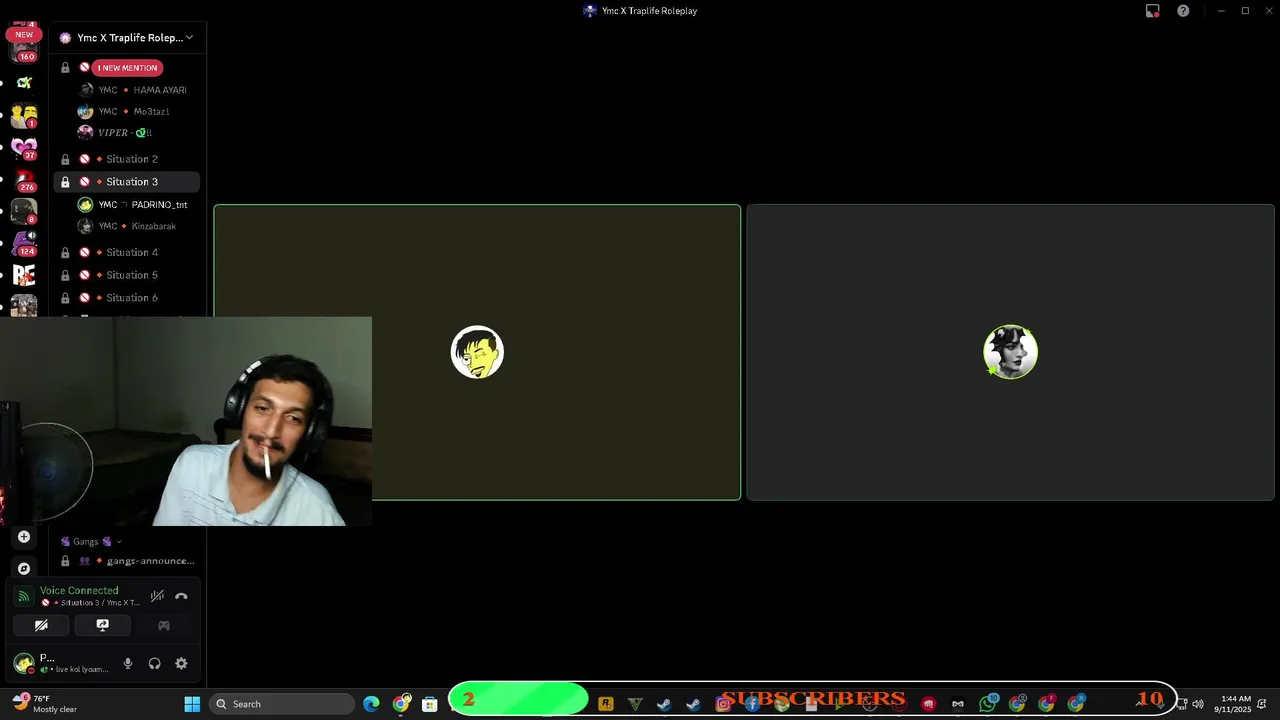Open Google Chrome from taskbar

(401, 704)
